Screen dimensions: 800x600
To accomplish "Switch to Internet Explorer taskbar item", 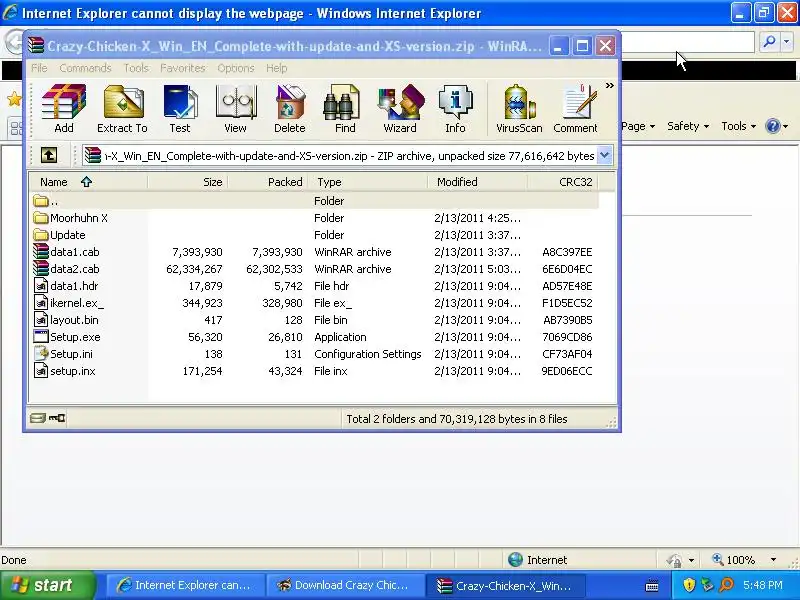I will point(185,585).
